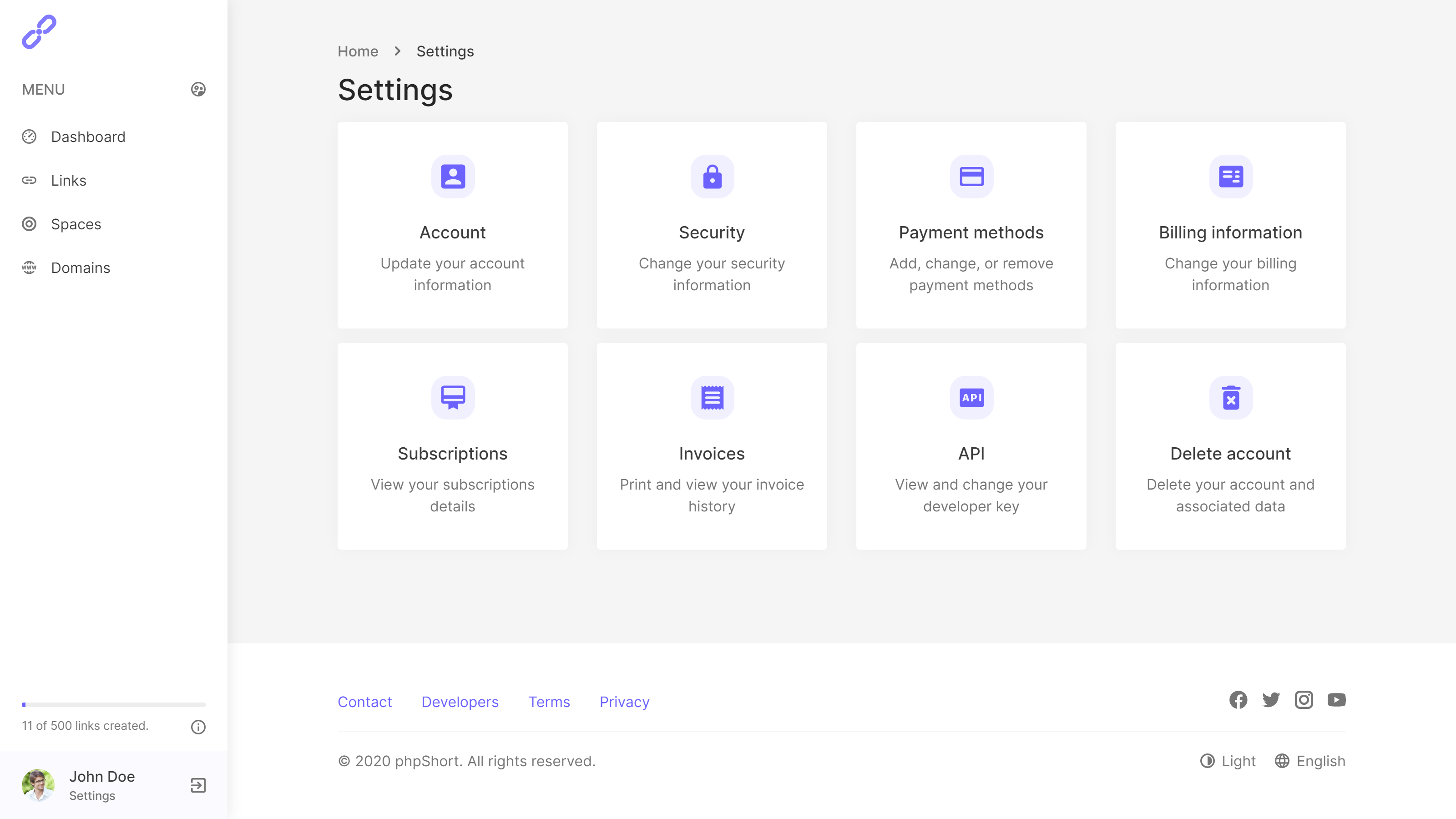Click the face icon next to MENU

coord(198,89)
